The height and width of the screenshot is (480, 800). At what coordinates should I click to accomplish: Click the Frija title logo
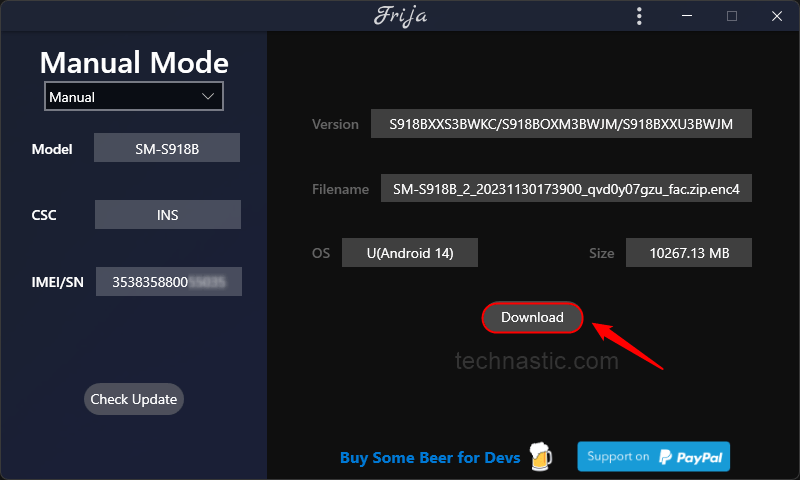tap(401, 16)
